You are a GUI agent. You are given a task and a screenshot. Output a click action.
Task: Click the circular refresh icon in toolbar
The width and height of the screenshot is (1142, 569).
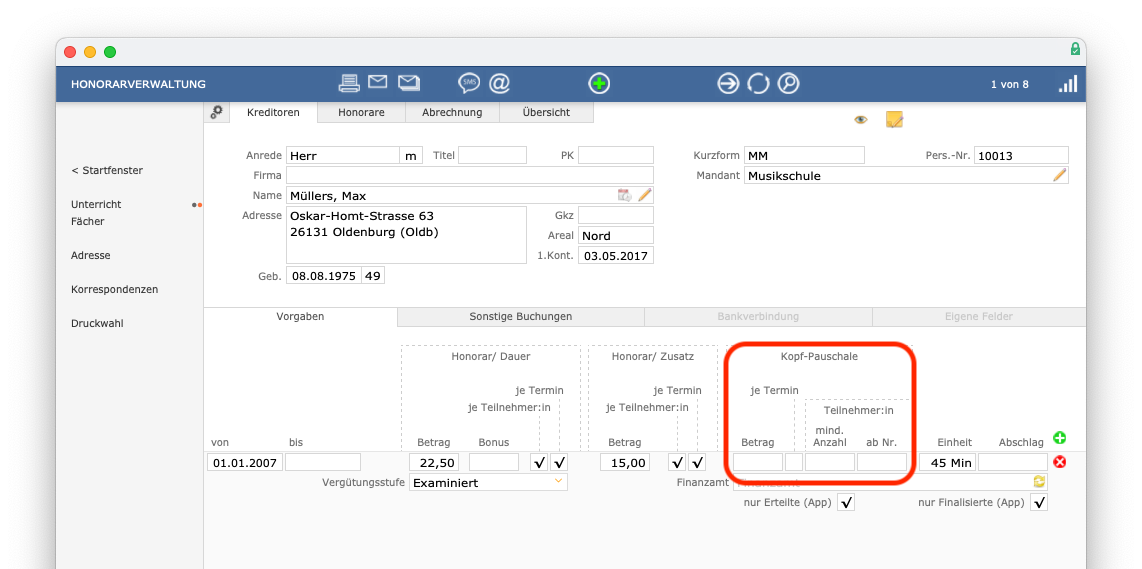coord(759,83)
